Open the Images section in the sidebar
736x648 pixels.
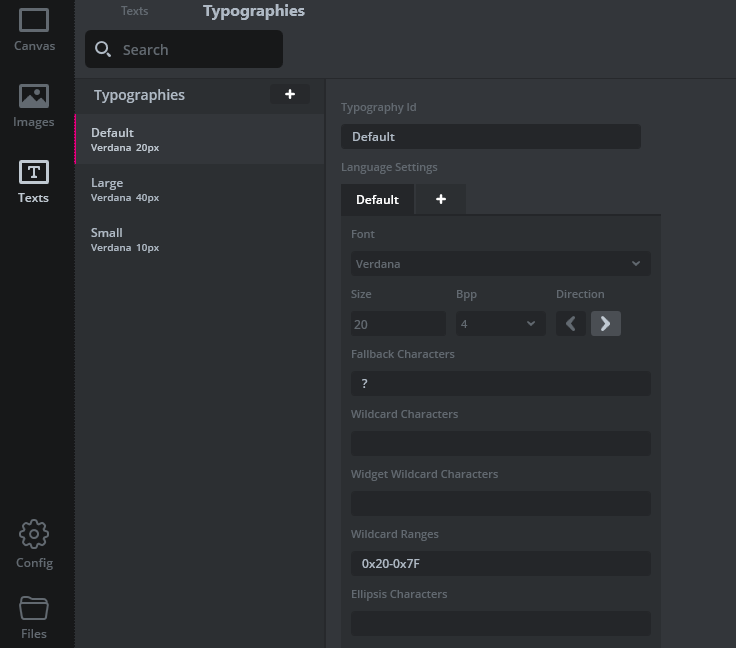[34, 107]
